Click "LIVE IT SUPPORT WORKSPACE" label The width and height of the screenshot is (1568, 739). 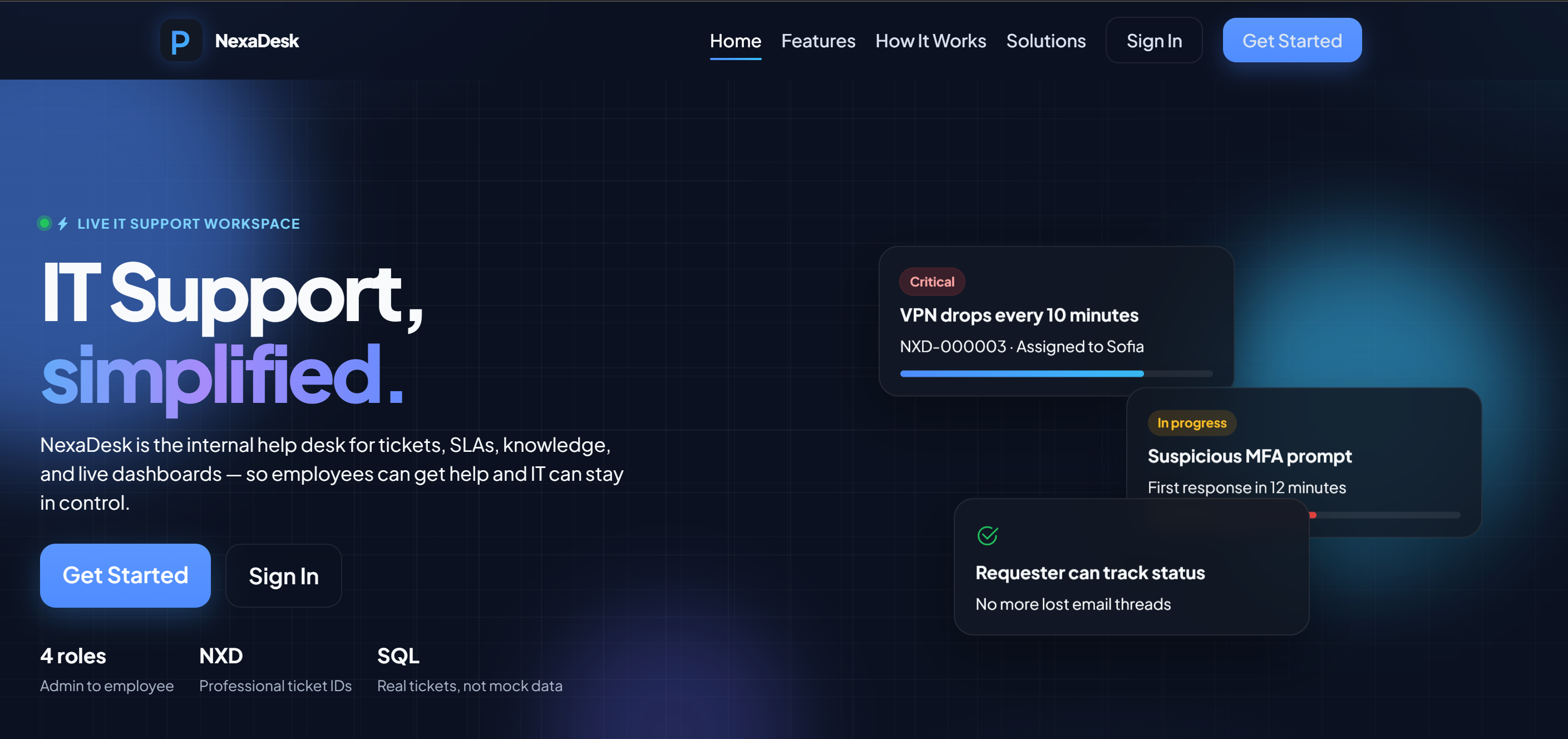point(188,223)
